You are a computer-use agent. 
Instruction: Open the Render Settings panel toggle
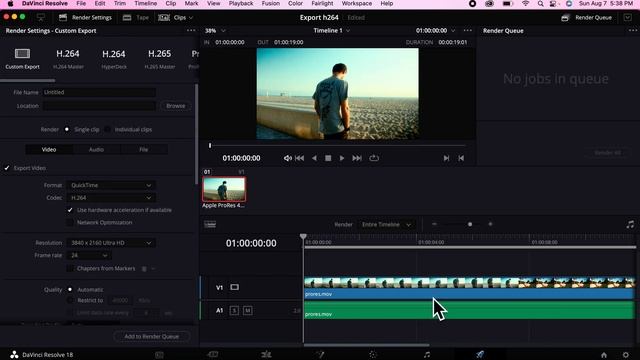(x=85, y=18)
